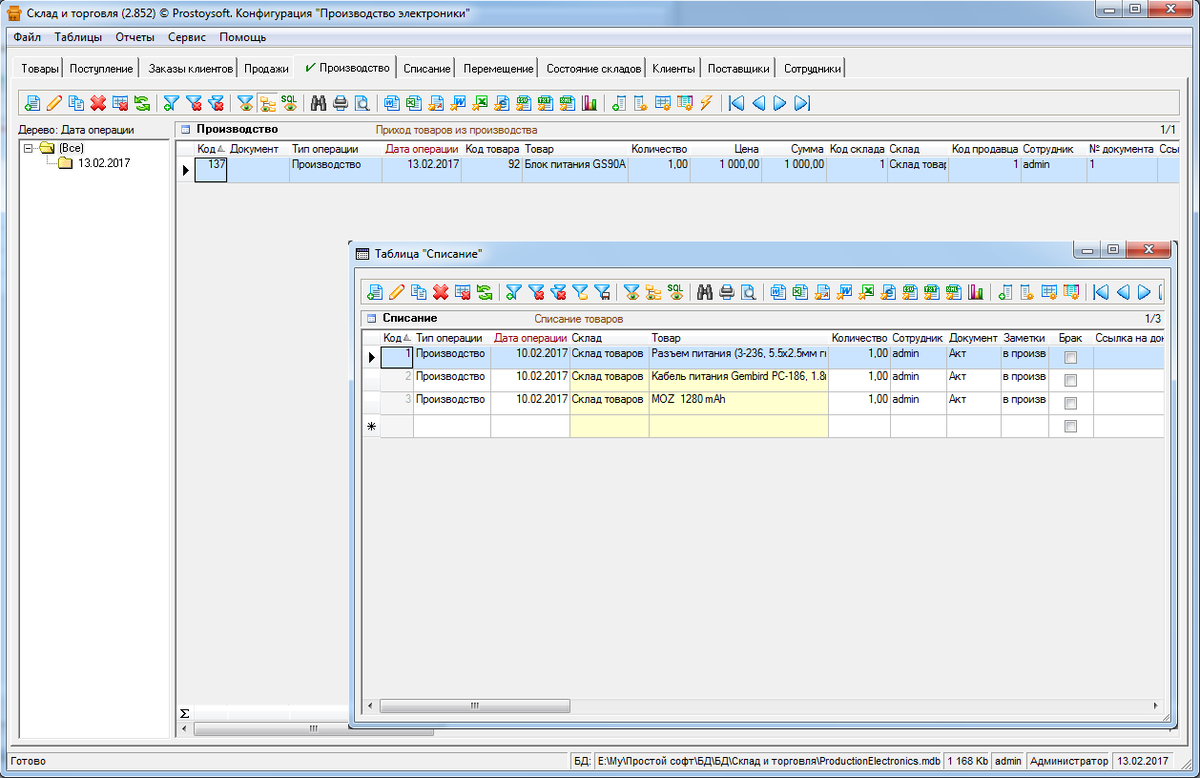
Task: Click the red X delete record icon in main toolbar
Action: point(98,103)
